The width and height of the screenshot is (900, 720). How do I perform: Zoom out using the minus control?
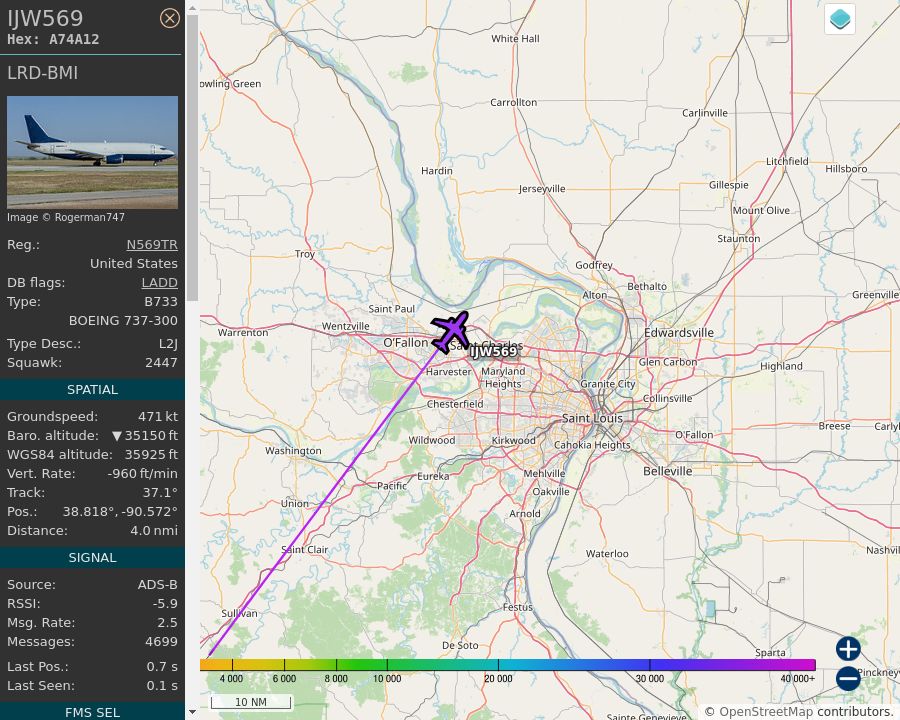[x=847, y=679]
